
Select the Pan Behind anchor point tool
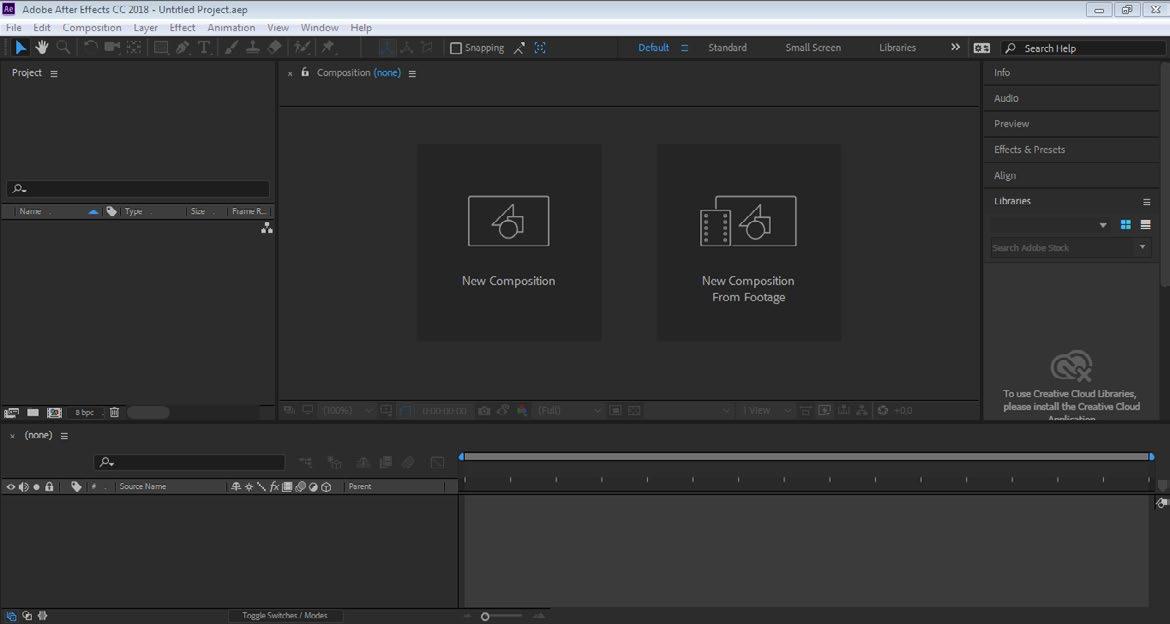pyautogui.click(x=134, y=47)
